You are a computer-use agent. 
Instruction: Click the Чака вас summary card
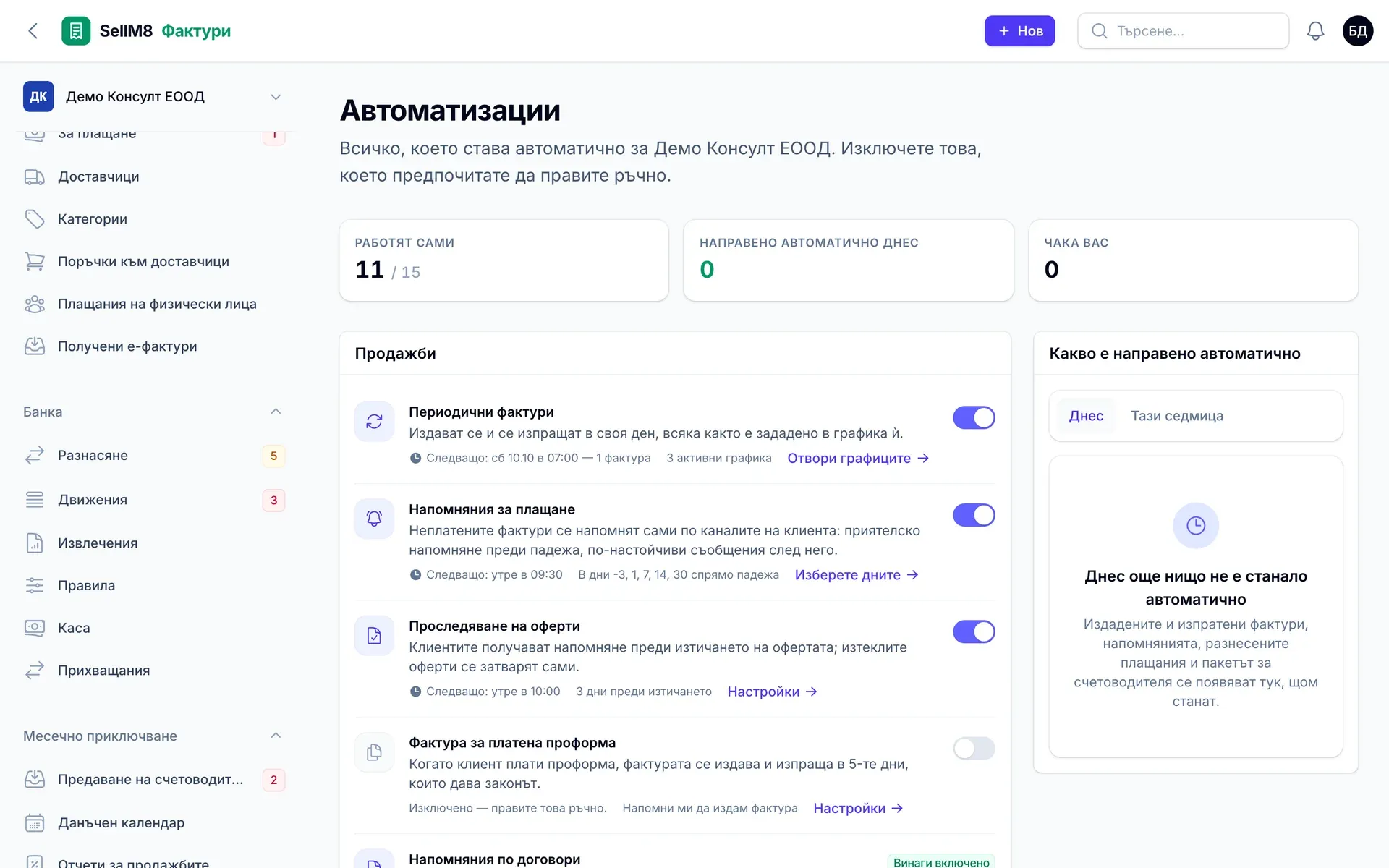1193,260
